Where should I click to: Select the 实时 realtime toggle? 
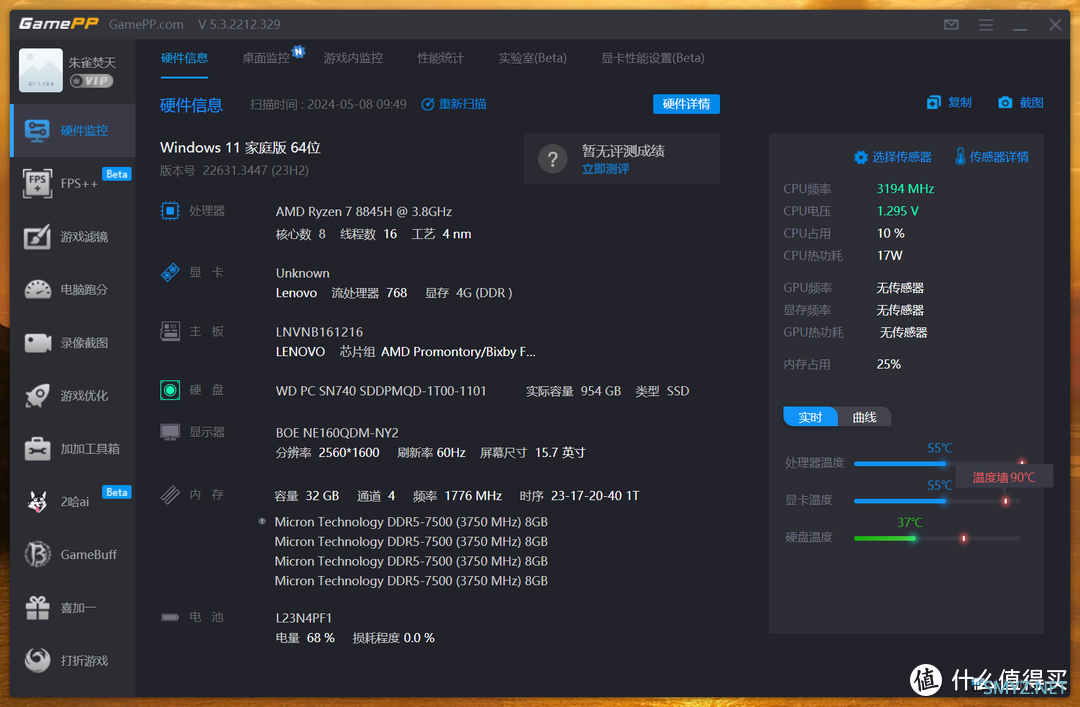pyautogui.click(x=810, y=417)
